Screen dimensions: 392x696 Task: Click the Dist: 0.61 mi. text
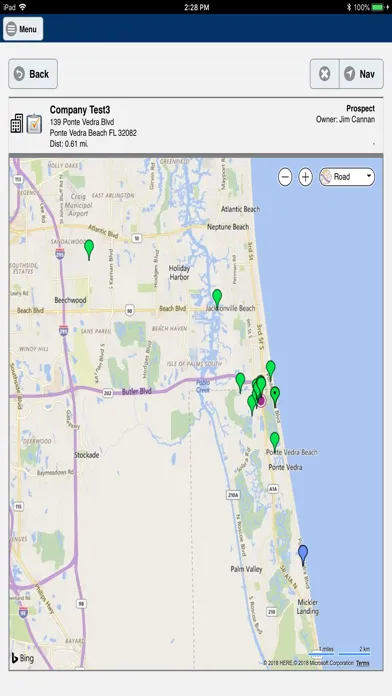point(69,144)
